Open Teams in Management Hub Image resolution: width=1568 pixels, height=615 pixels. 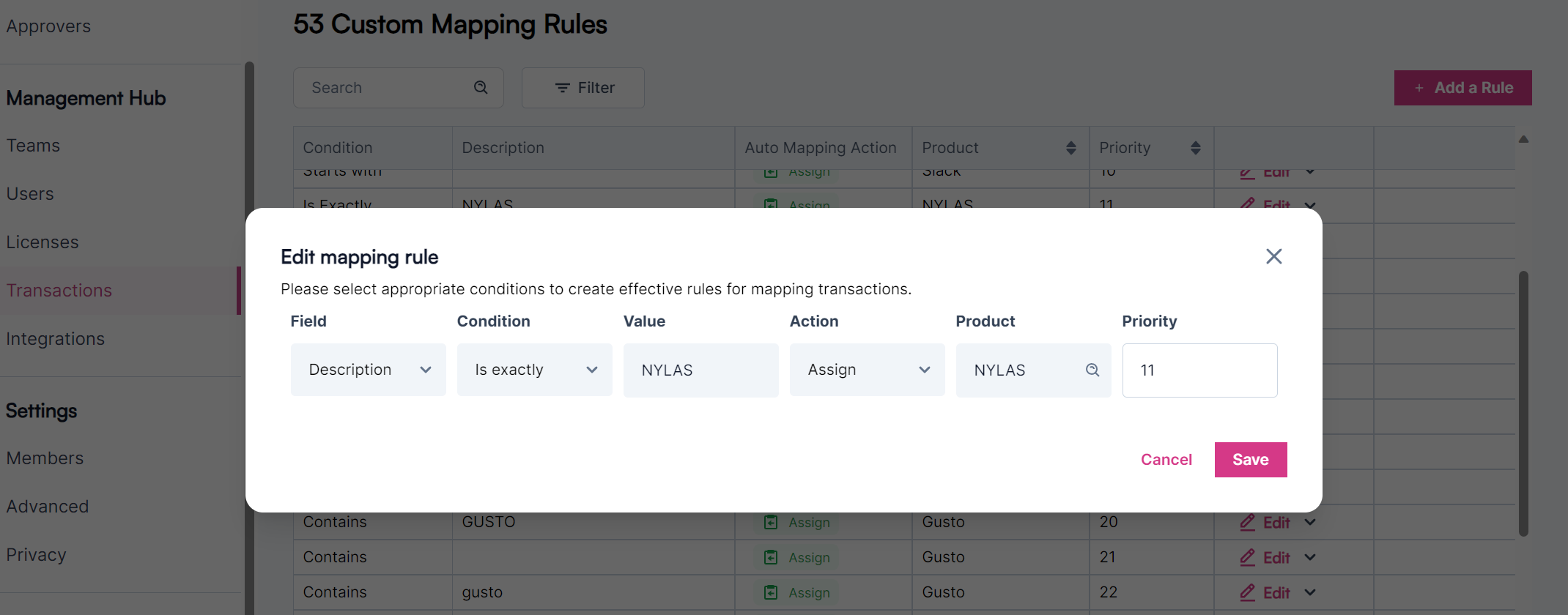tap(33, 146)
